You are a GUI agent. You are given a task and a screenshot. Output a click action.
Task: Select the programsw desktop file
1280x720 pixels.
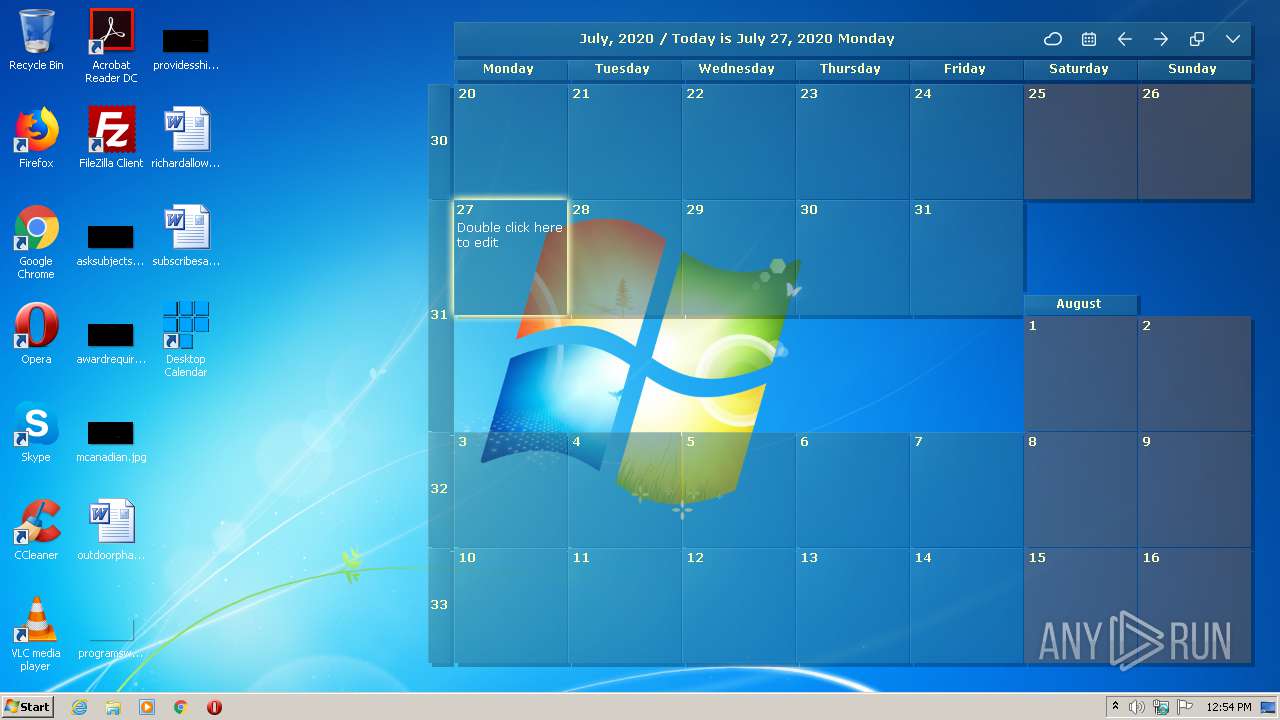point(111,638)
